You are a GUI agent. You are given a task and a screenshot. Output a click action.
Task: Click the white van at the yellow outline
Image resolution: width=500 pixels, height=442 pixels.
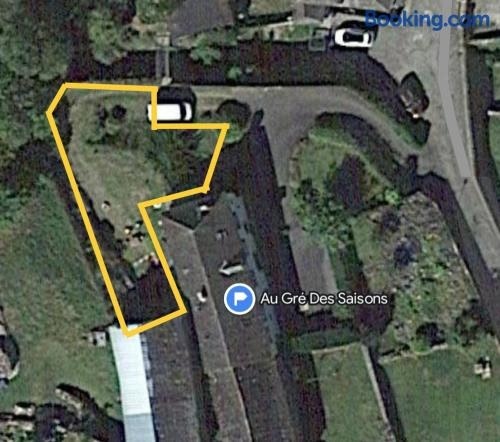click(x=170, y=112)
